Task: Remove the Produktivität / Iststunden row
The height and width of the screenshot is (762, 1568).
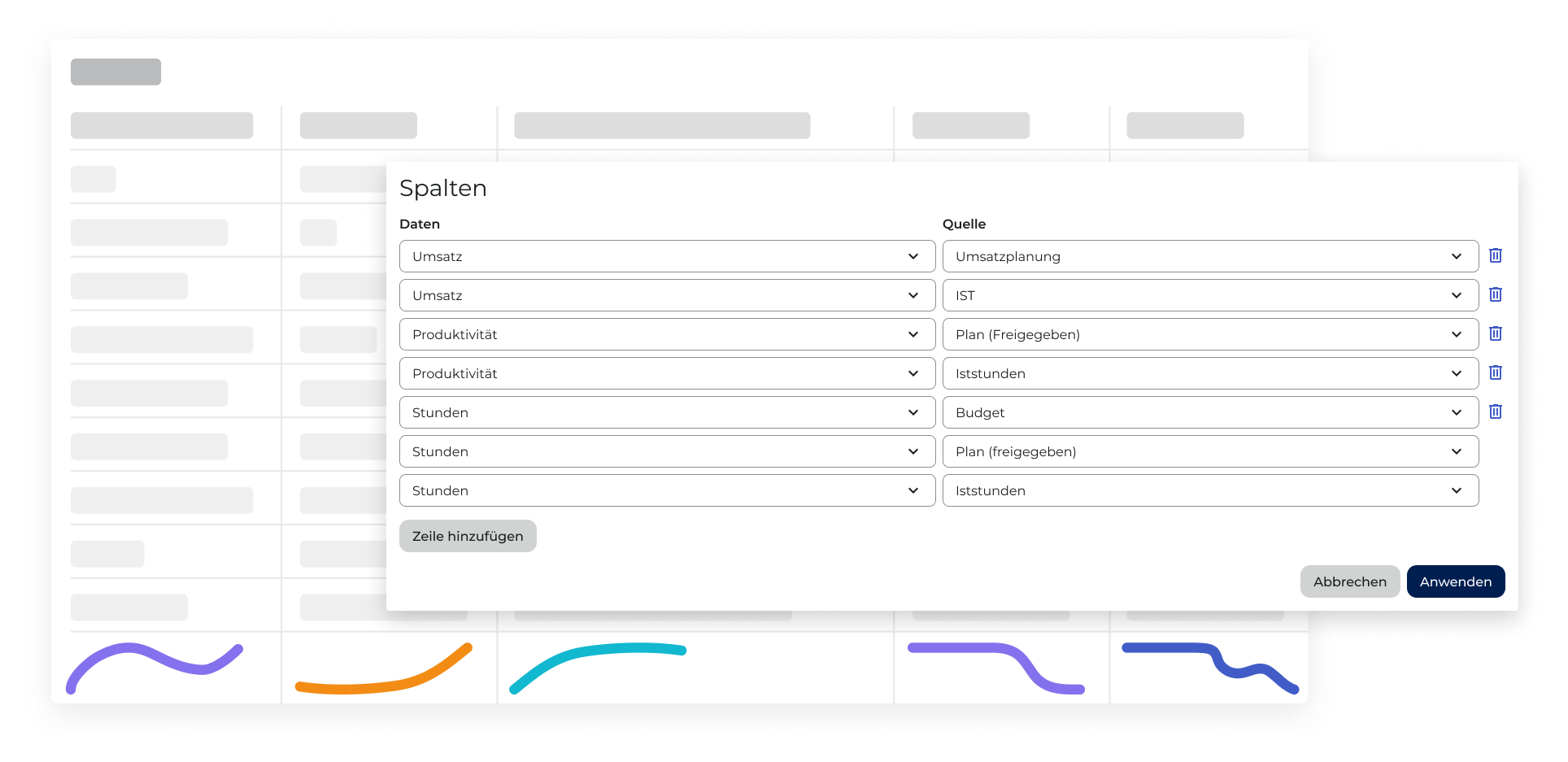Action: pyautogui.click(x=1495, y=372)
